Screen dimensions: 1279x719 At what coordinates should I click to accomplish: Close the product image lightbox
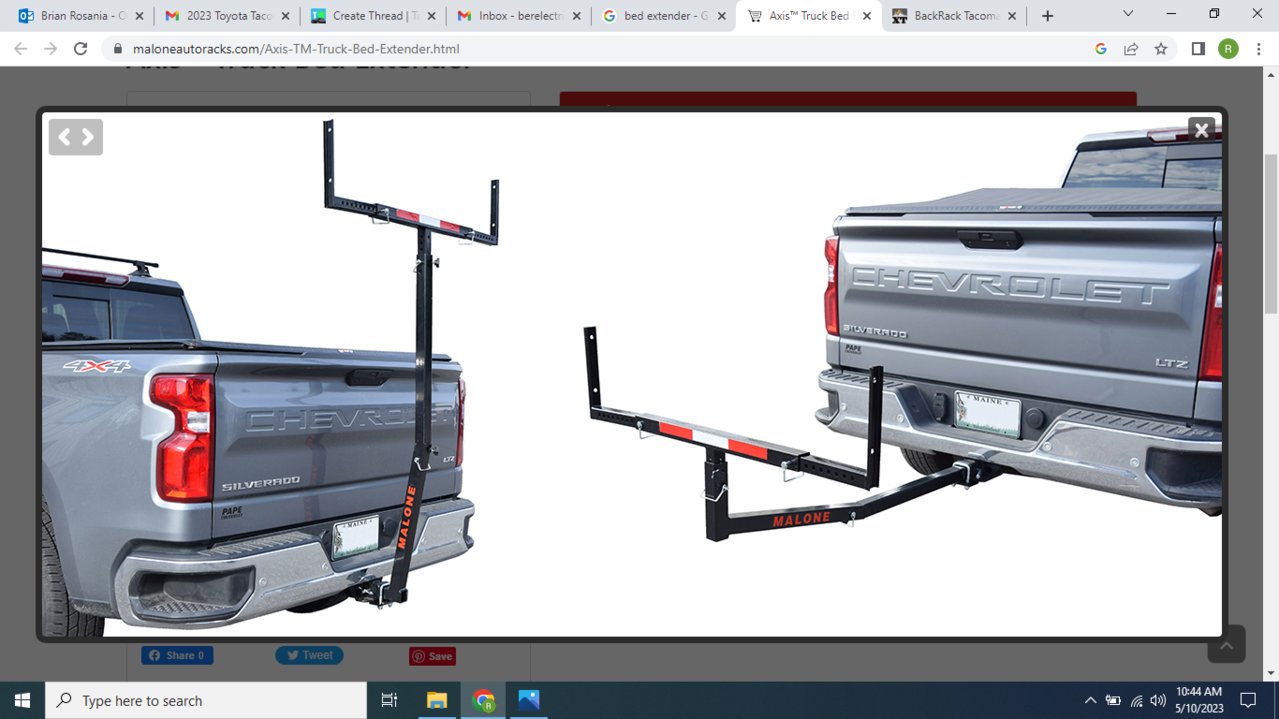click(x=1201, y=130)
